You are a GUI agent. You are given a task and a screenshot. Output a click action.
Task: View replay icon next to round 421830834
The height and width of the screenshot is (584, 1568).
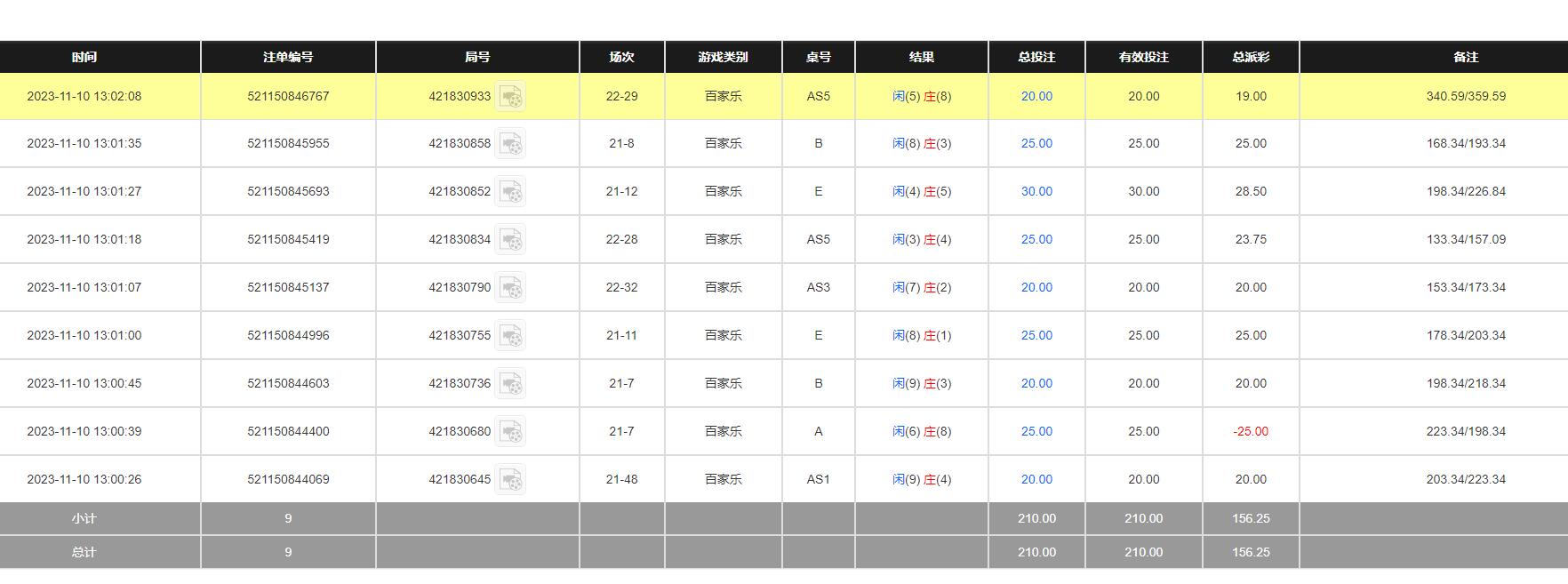pyautogui.click(x=510, y=240)
